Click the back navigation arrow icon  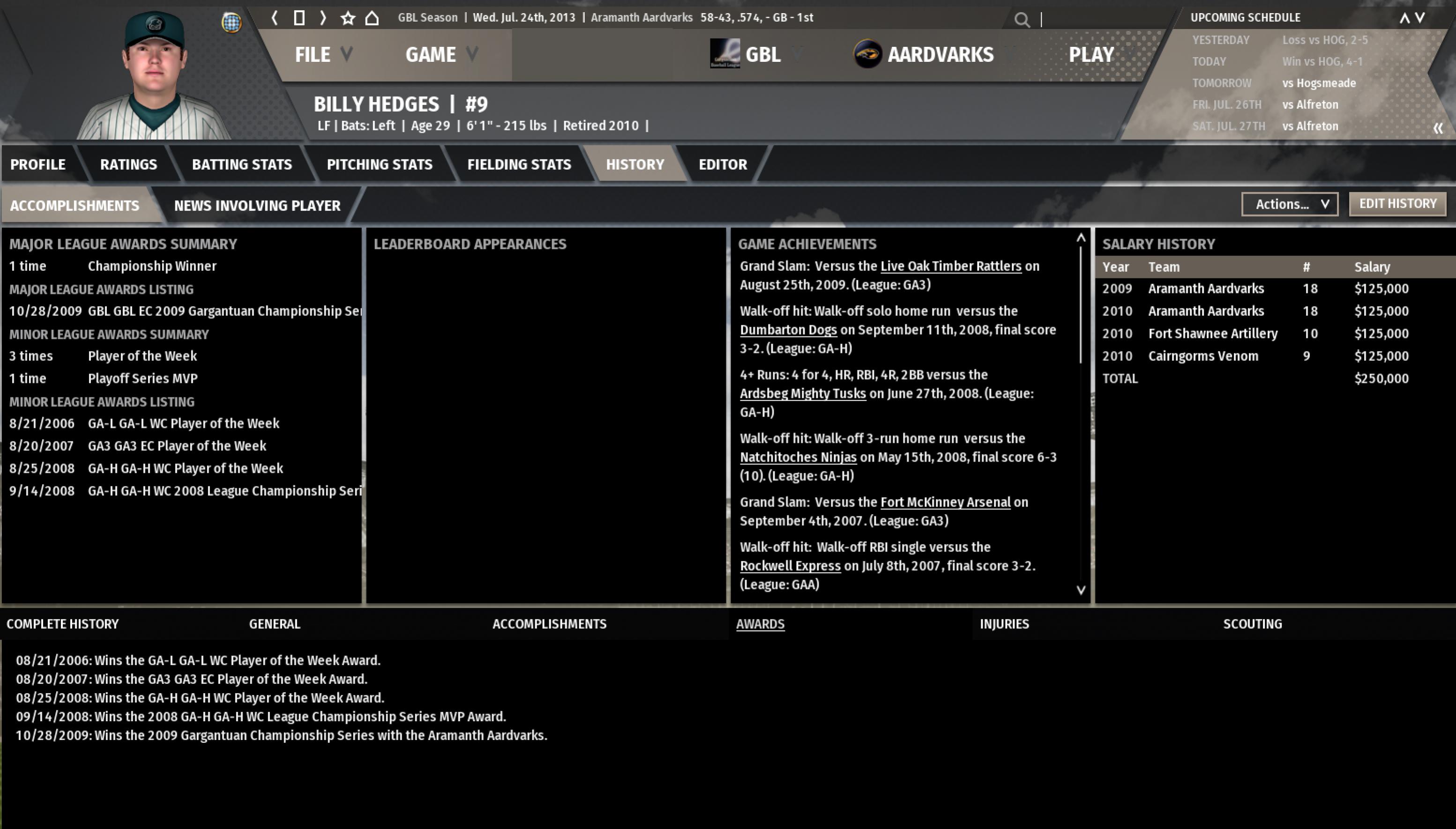(x=275, y=18)
